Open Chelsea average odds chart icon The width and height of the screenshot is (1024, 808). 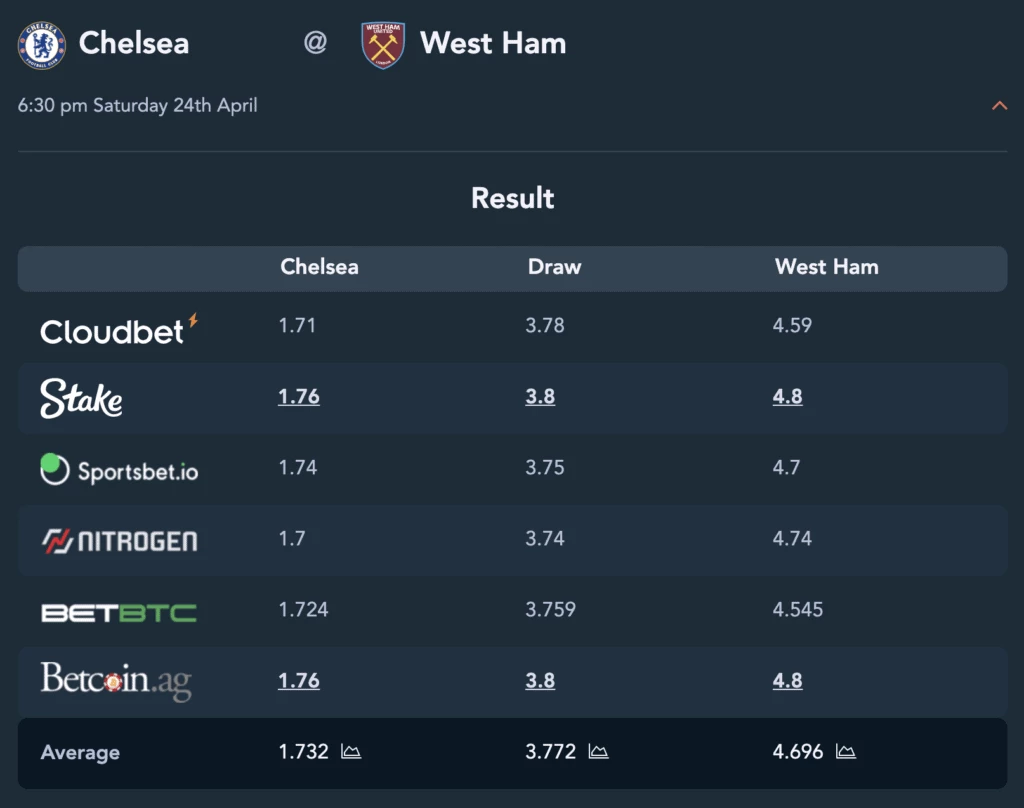(x=351, y=752)
